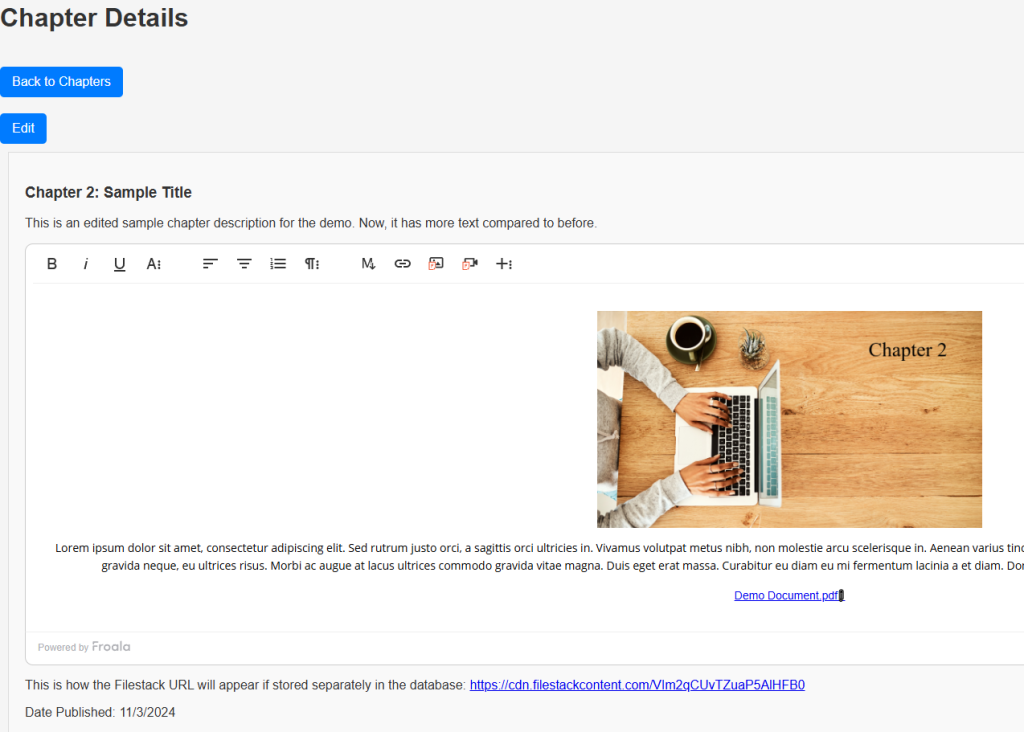Image resolution: width=1024 pixels, height=732 pixels.
Task: Expand the More Rich options
Action: pos(504,264)
